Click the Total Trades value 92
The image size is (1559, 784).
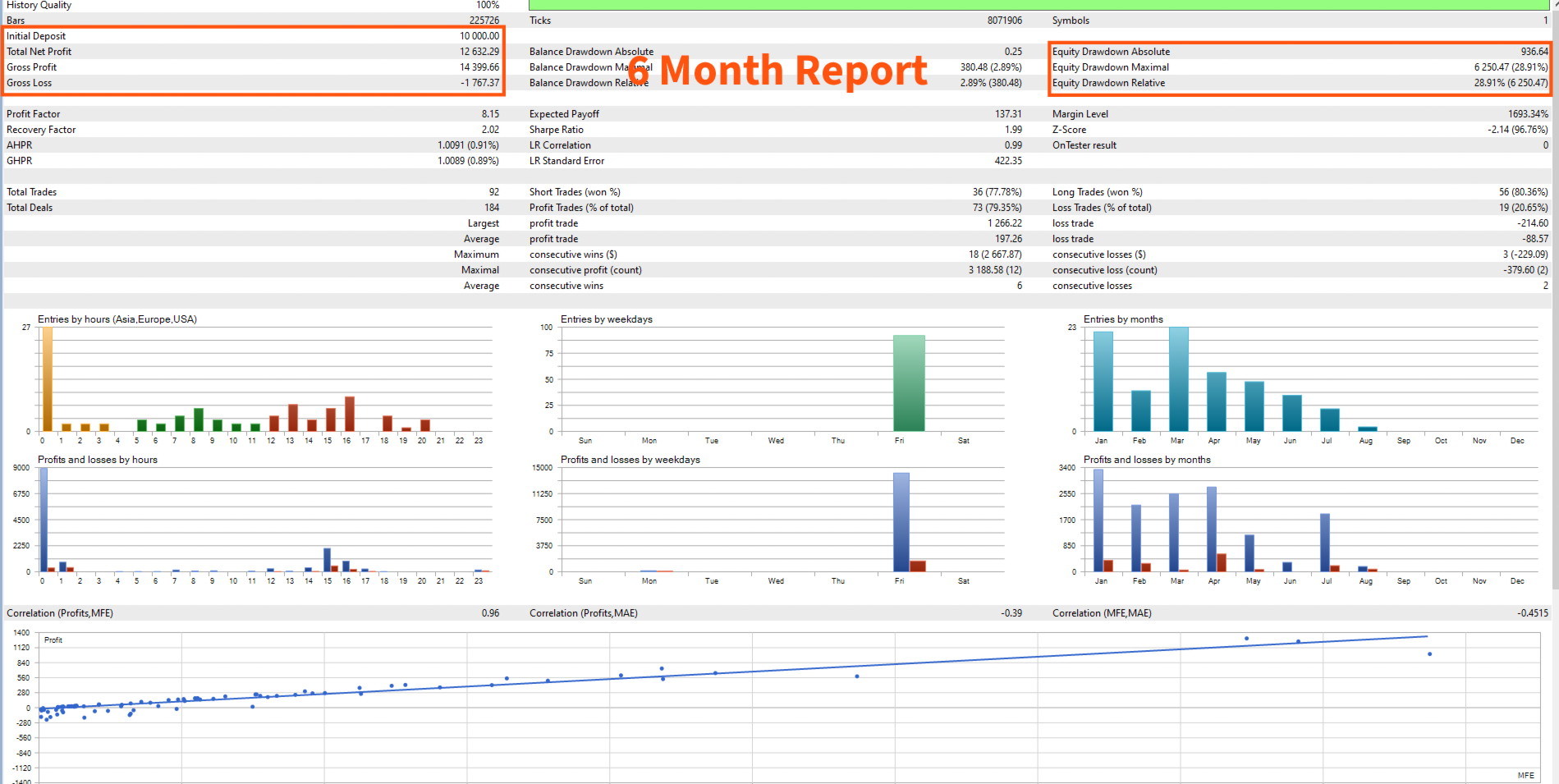[x=493, y=192]
